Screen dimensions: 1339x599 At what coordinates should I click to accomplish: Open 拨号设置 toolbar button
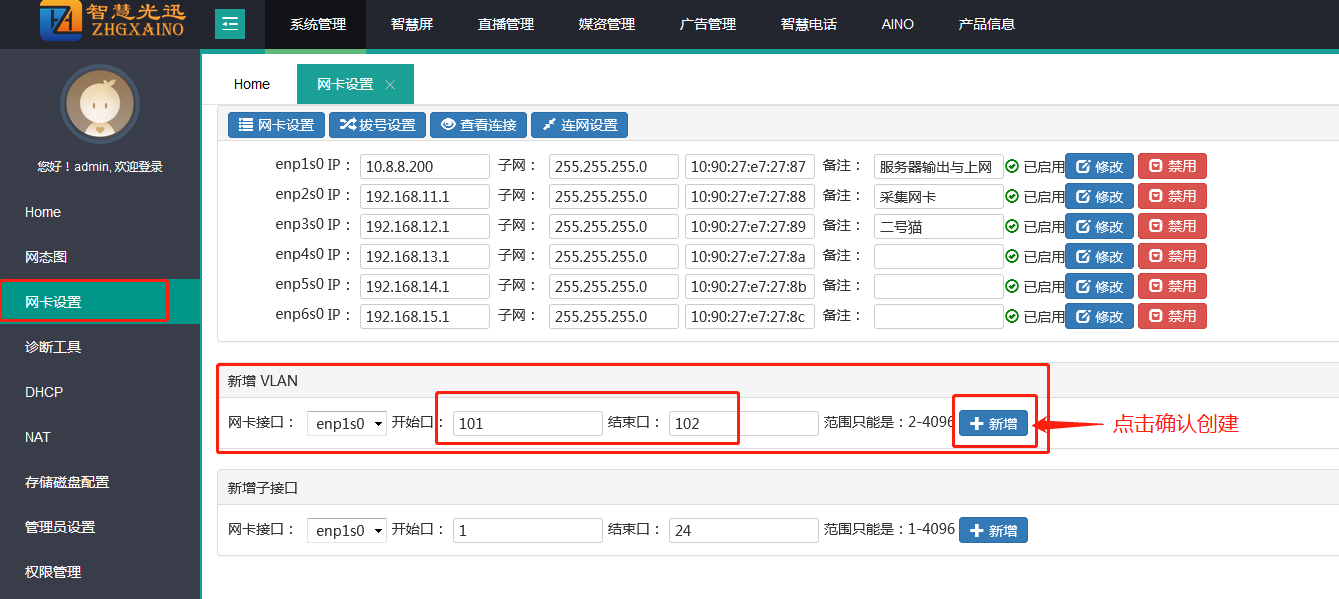click(377, 125)
